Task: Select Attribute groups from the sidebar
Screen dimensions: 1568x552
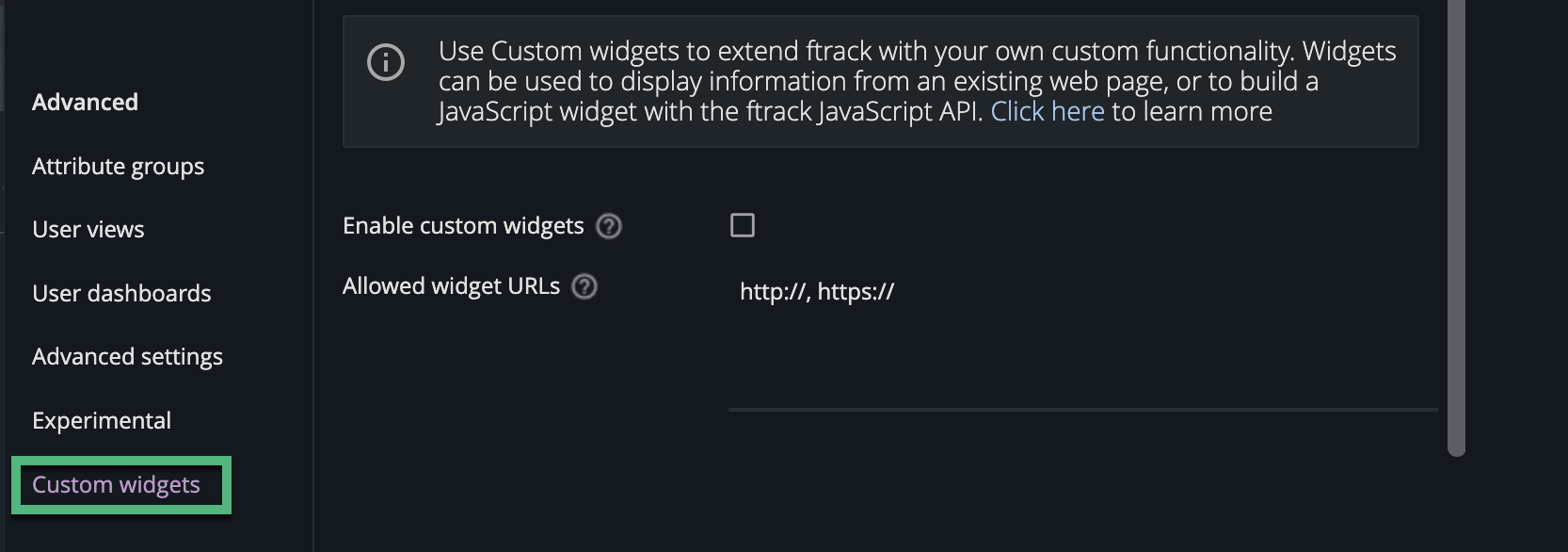Action: click(118, 166)
